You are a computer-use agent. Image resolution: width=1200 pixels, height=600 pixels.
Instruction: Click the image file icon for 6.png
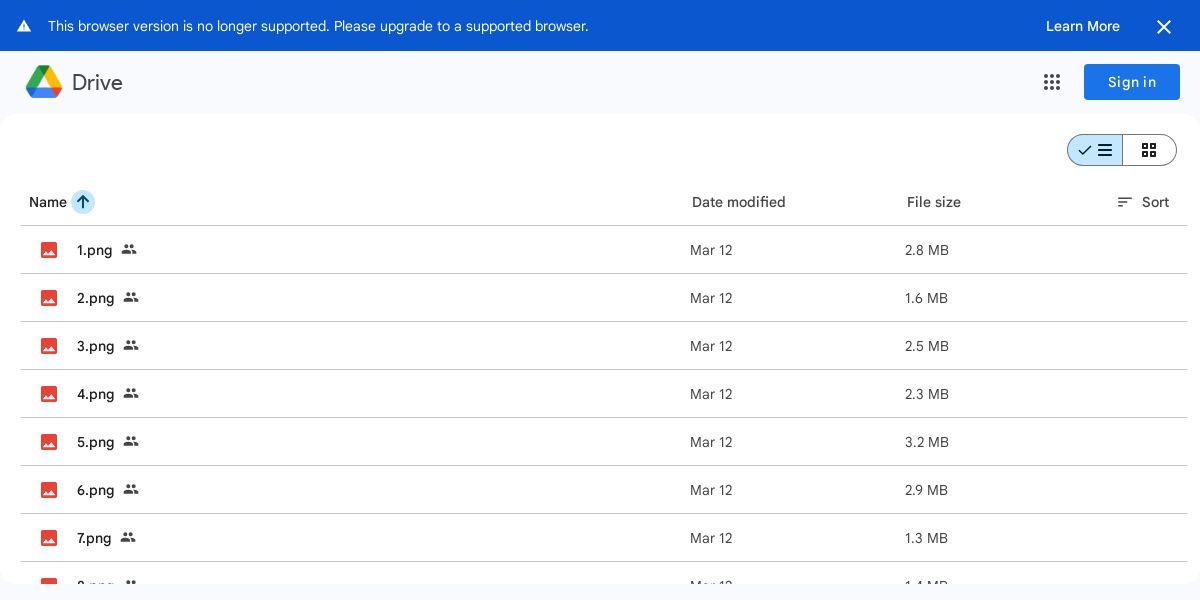point(49,490)
